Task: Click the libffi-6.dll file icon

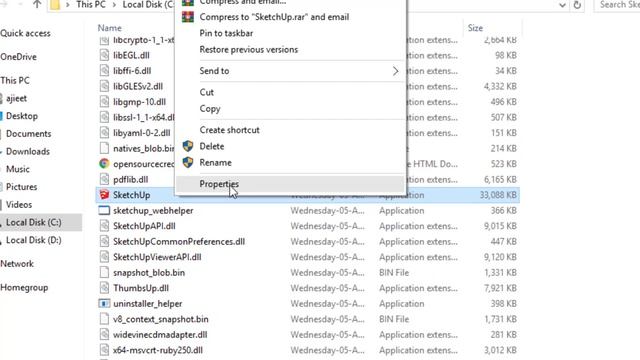Action: [104, 71]
